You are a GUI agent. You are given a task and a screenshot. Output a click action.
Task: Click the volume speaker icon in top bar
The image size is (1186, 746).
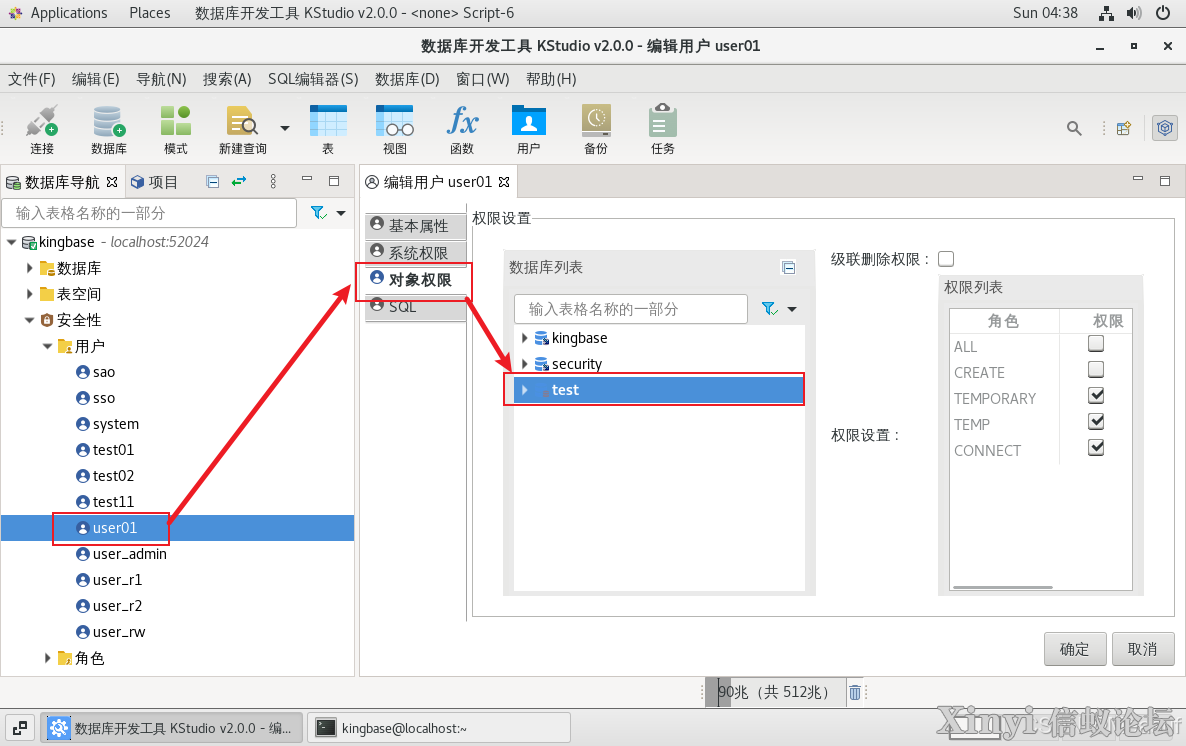click(1134, 13)
